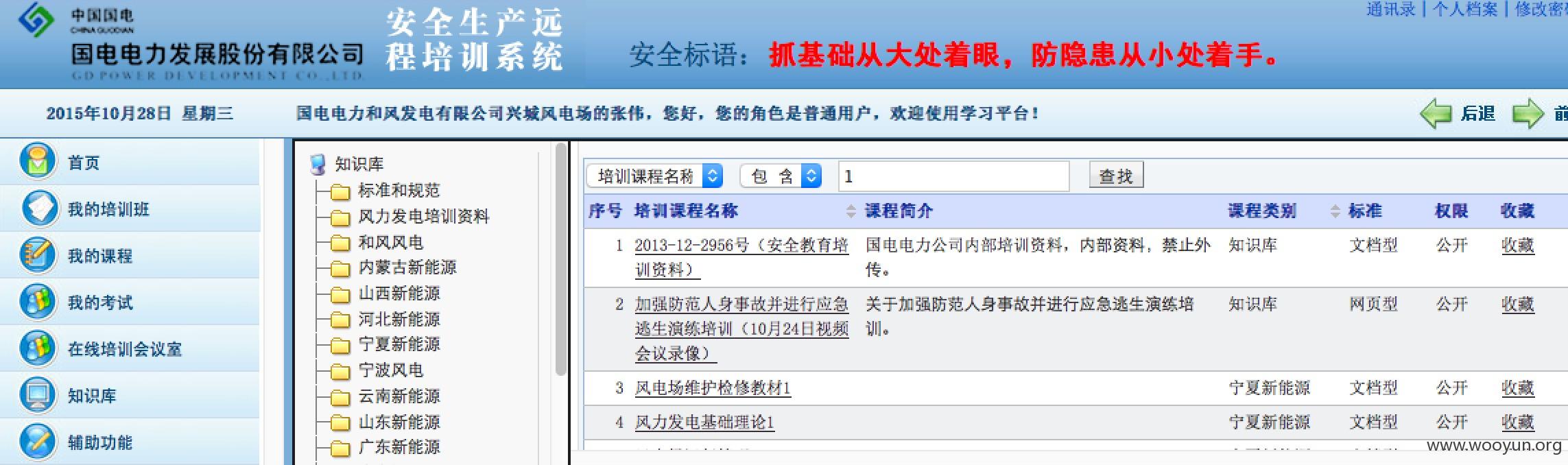
Task: Click 收藏 for course row 2
Action: [x=1517, y=305]
